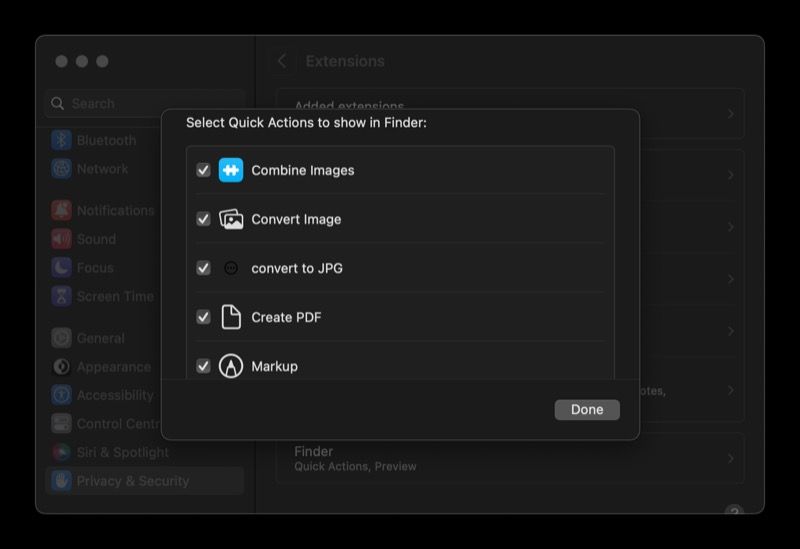The image size is (800, 549).
Task: Click the Screen Time hourglass icon
Action: [x=61, y=296]
